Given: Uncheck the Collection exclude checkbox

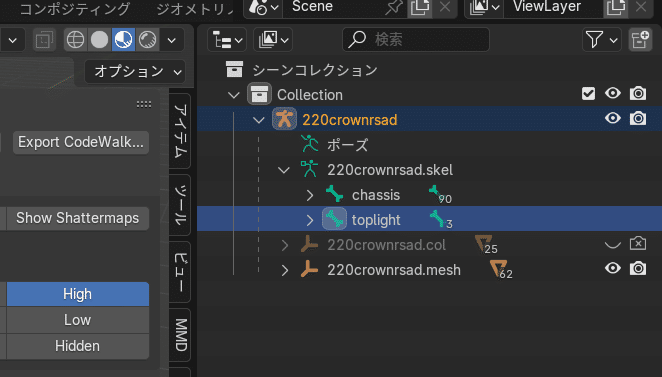Looking at the screenshot, I should pos(588,93).
